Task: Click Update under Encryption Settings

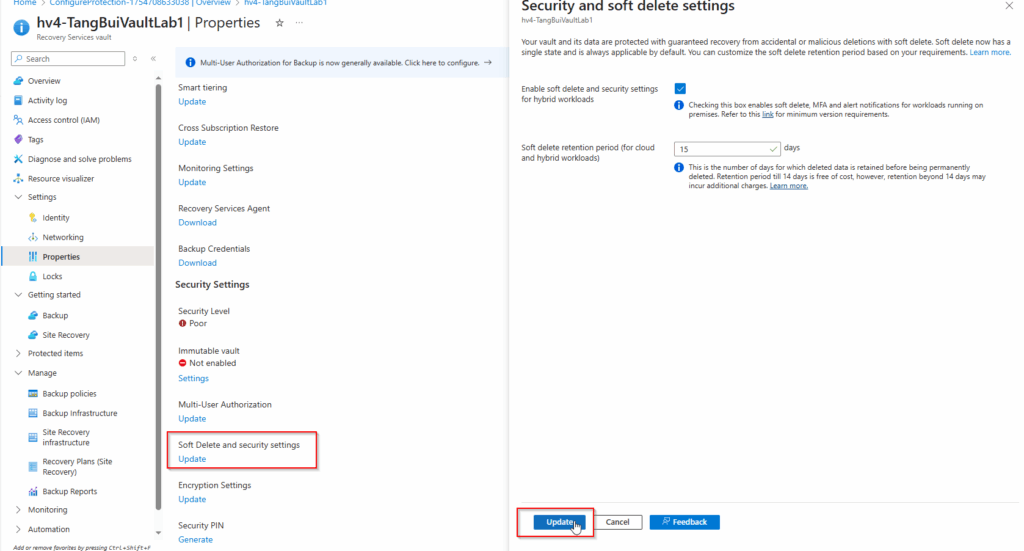Action: tap(192, 499)
